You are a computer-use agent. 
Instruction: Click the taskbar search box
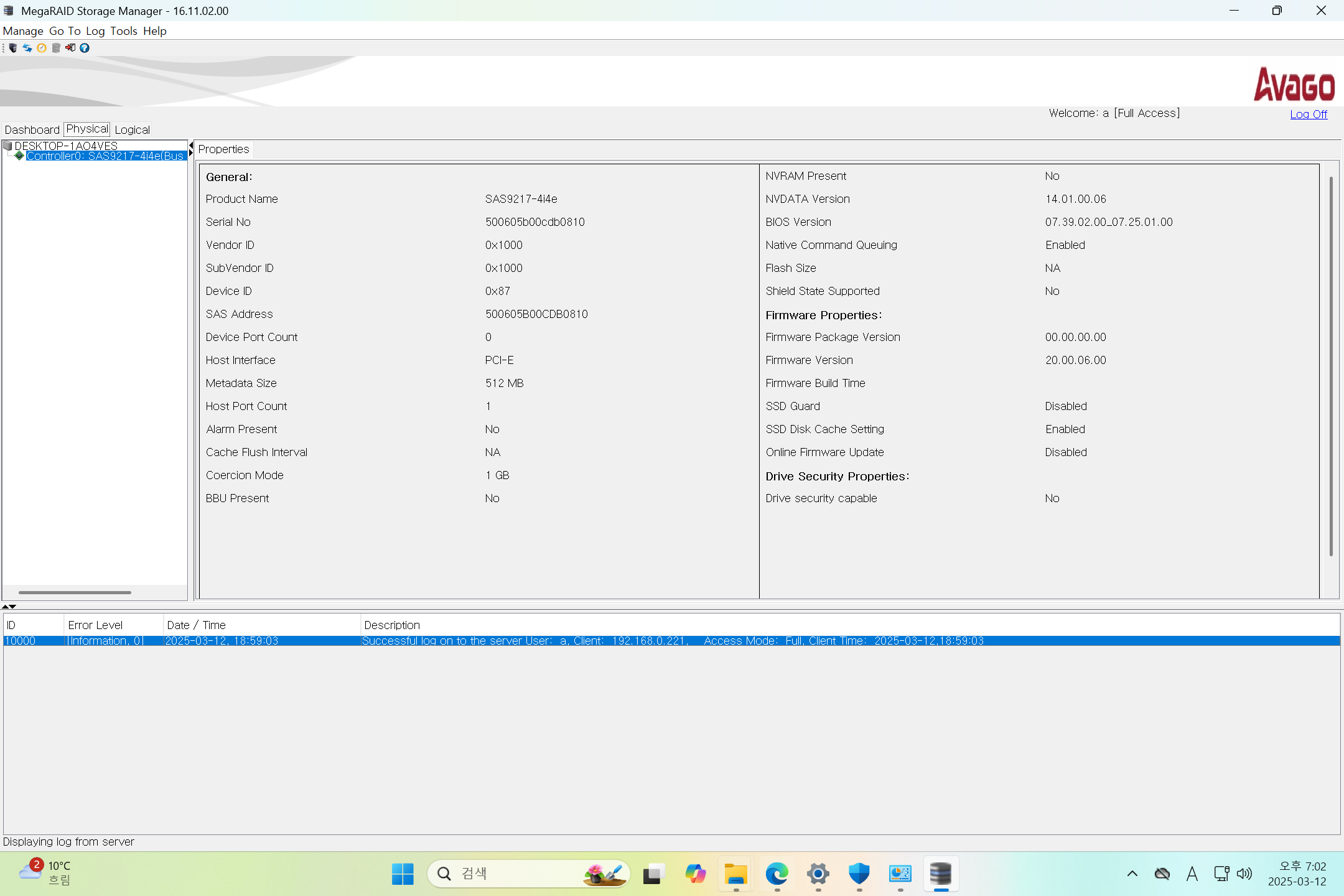point(529,874)
